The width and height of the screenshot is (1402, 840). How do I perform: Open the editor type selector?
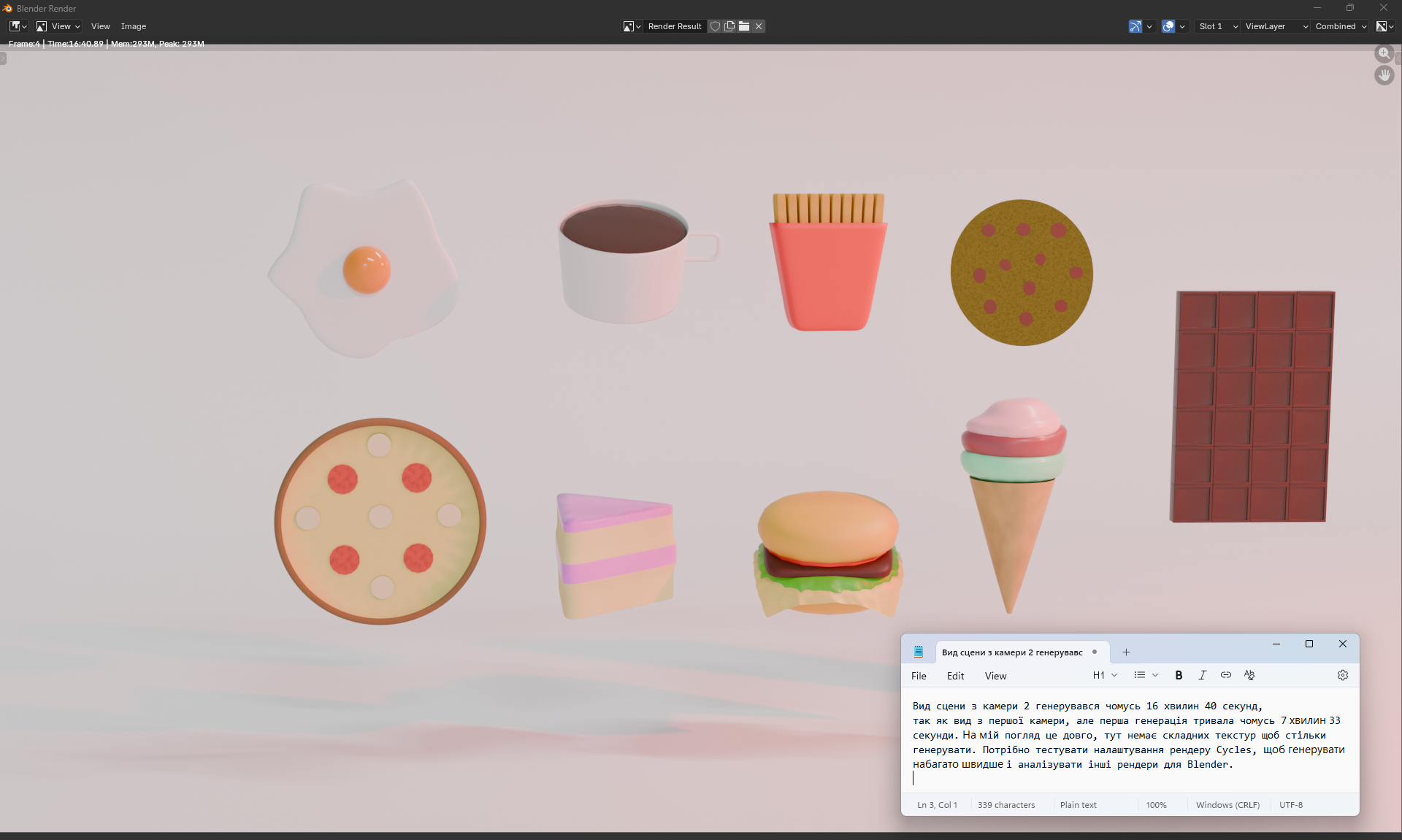pos(18,26)
